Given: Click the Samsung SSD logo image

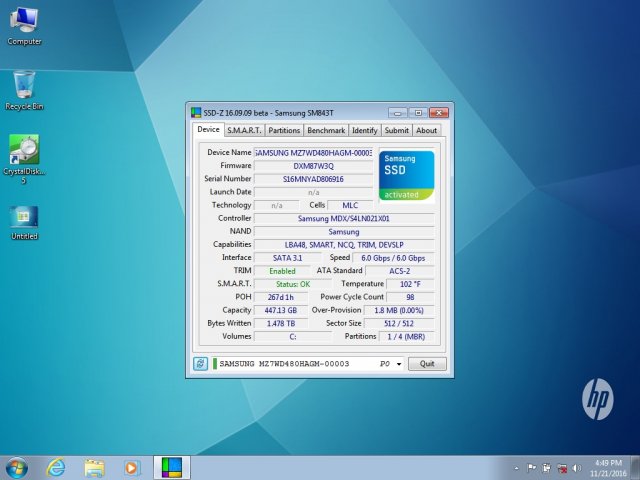Looking at the screenshot, I should tap(406, 173).
